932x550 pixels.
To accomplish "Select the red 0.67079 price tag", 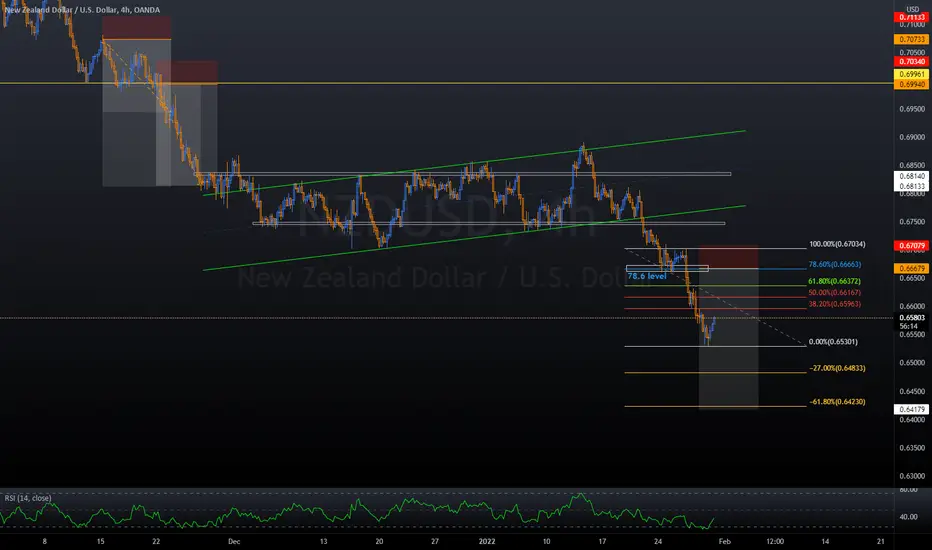I will click(x=912, y=246).
